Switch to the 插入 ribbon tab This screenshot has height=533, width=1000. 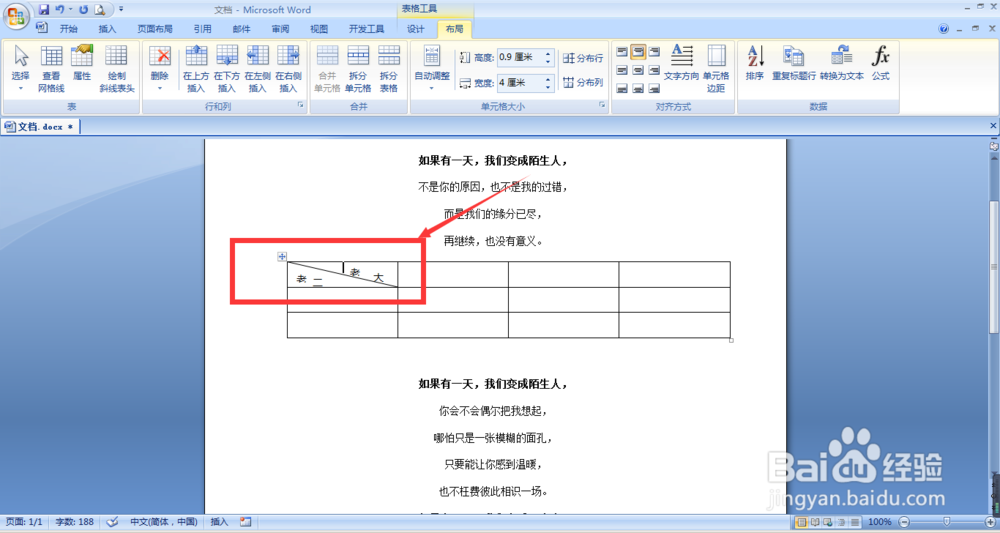pyautogui.click(x=107, y=29)
